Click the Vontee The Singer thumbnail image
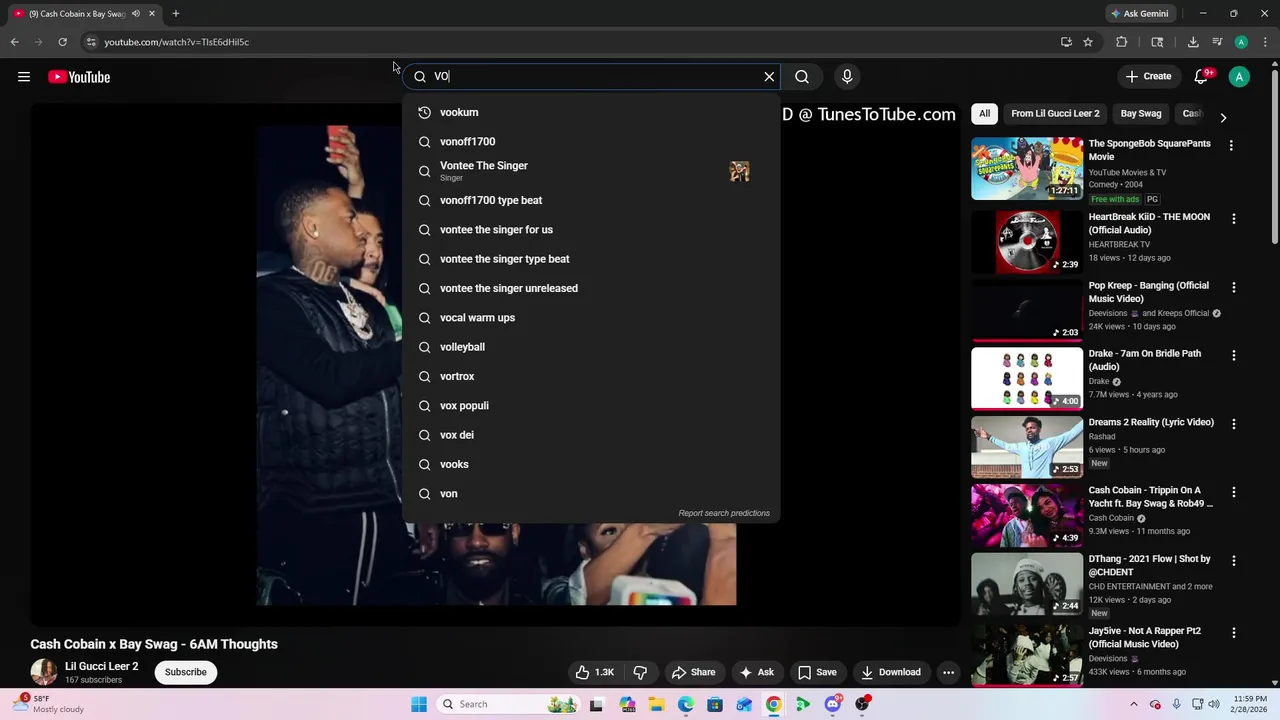This screenshot has width=1280, height=720. (739, 171)
